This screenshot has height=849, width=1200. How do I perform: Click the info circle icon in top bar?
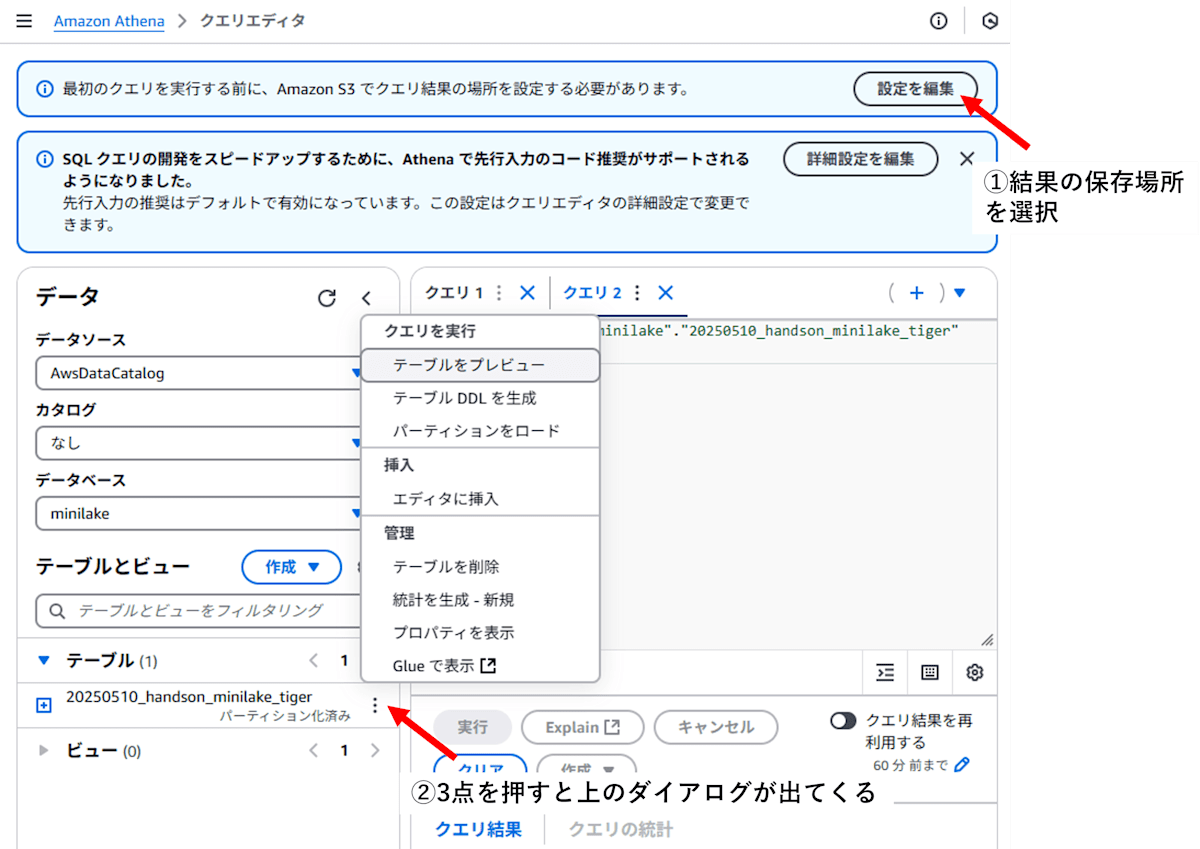938,20
